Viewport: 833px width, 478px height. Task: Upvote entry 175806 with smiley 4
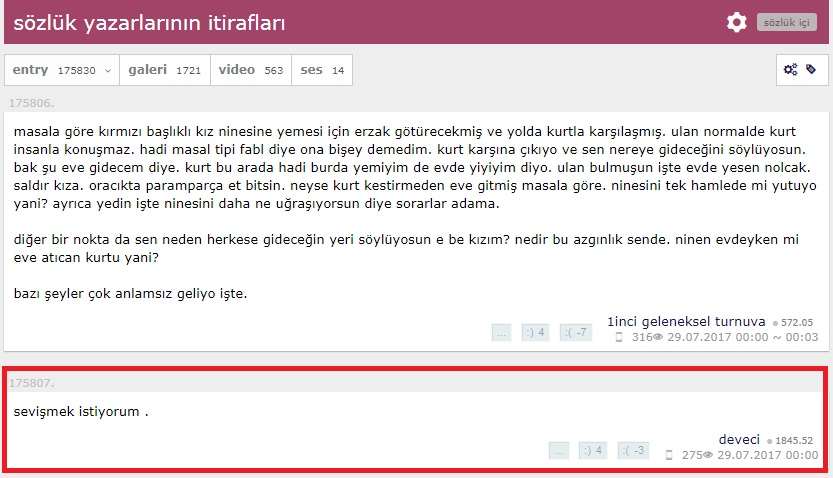pyautogui.click(x=535, y=332)
